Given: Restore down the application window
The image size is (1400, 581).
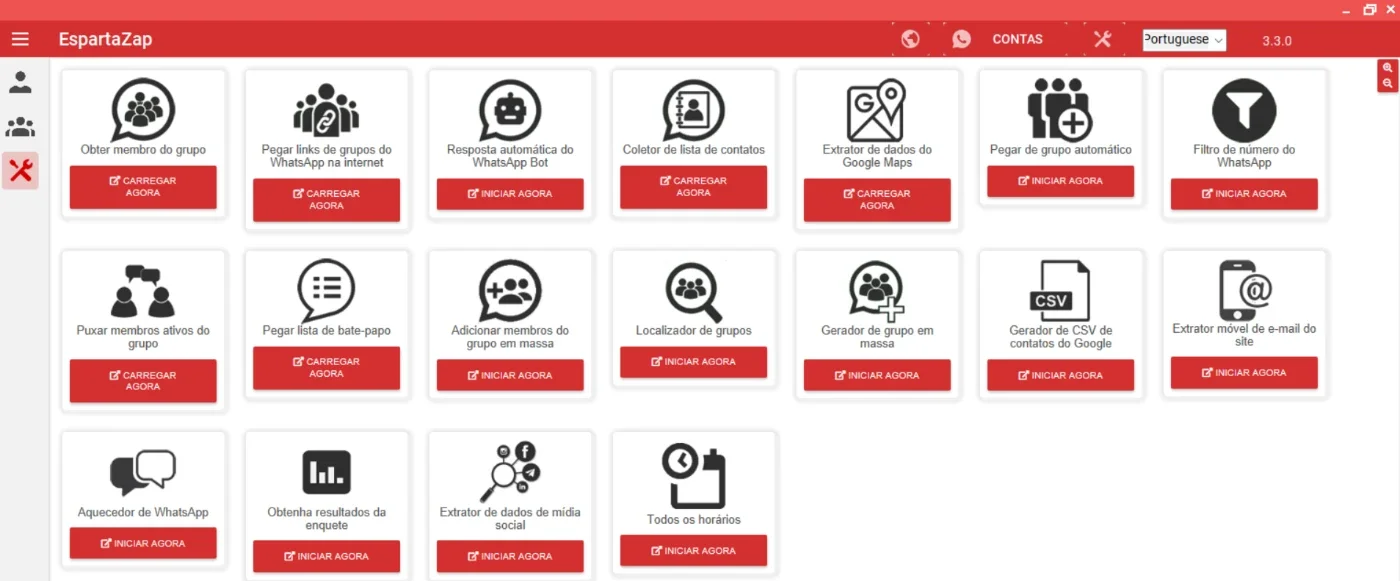Looking at the screenshot, I should pyautogui.click(x=1370, y=9).
